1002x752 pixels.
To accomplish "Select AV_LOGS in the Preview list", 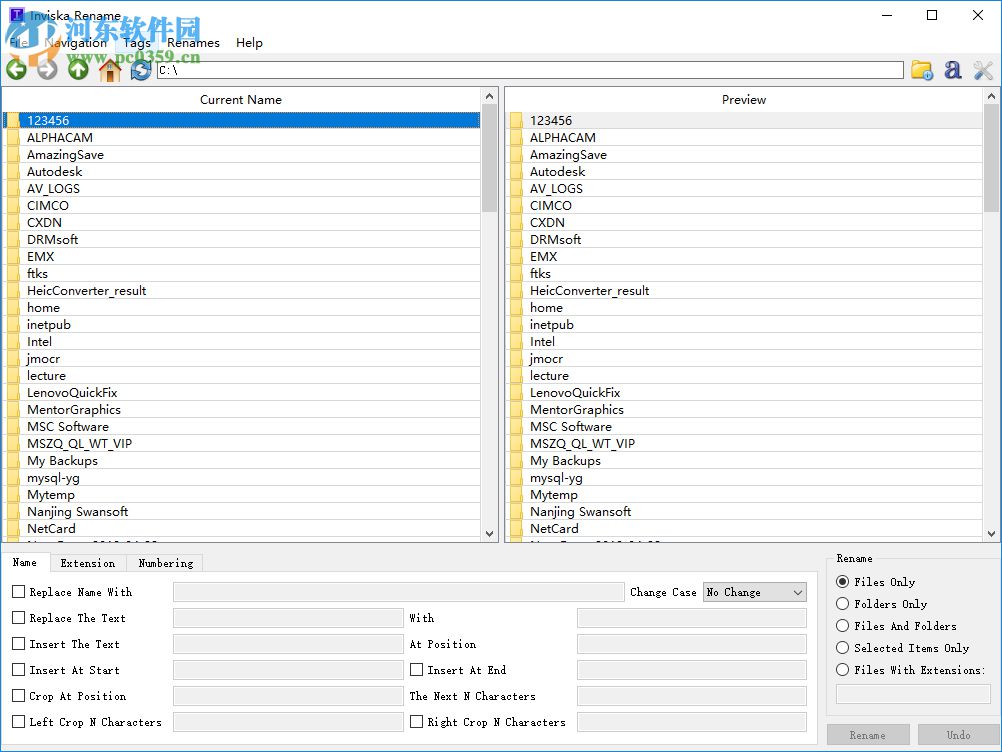I will pos(744,188).
